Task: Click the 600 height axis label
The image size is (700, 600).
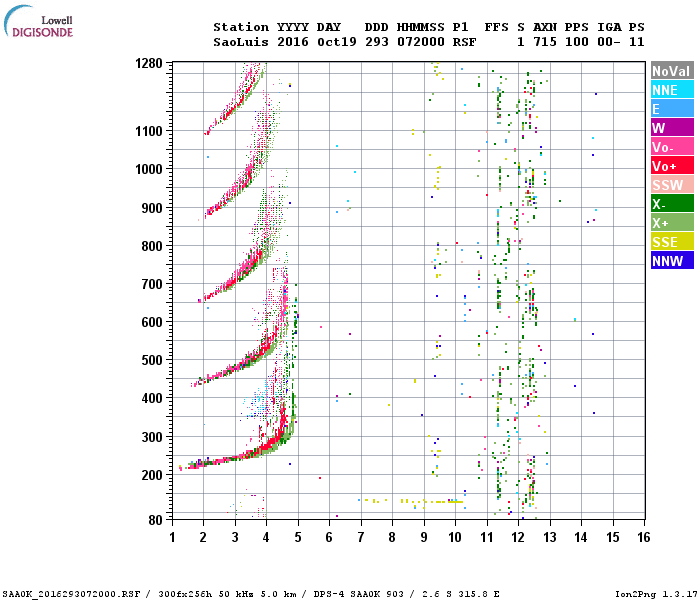Action: [152, 322]
